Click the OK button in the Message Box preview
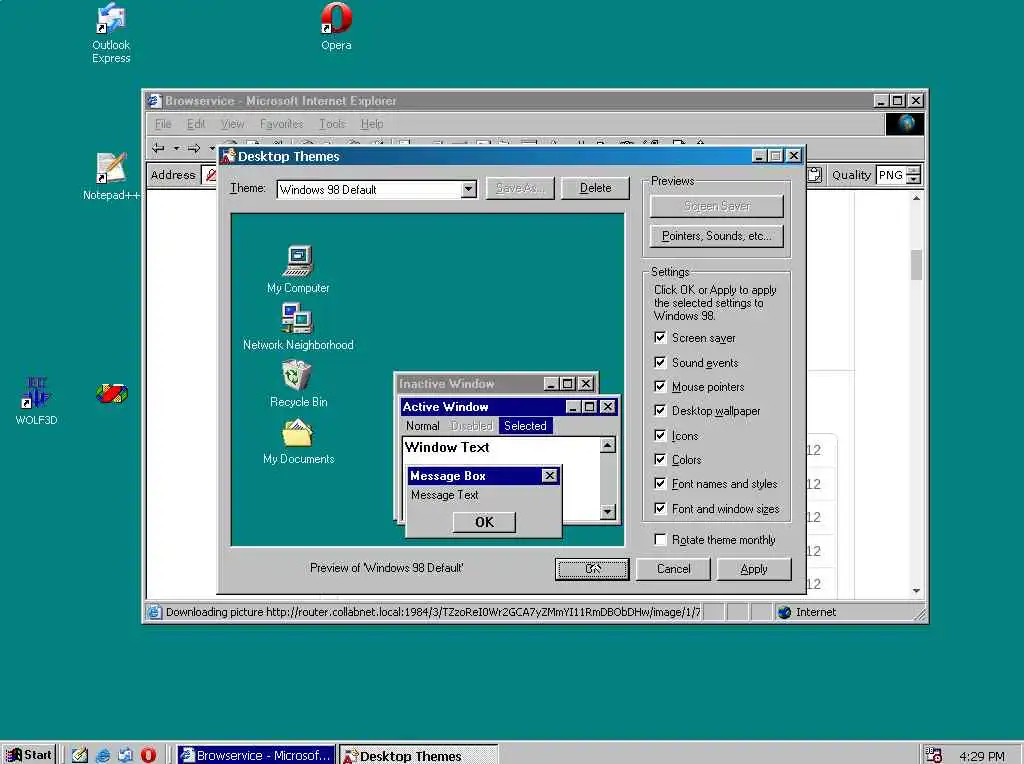Image resolution: width=1024 pixels, height=764 pixels. [x=484, y=522]
